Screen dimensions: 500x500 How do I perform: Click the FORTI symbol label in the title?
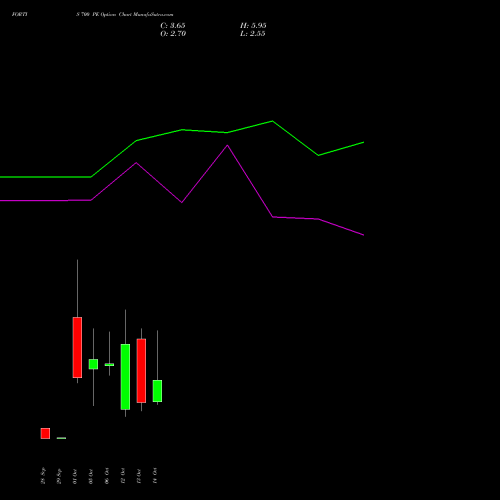(x=20, y=15)
